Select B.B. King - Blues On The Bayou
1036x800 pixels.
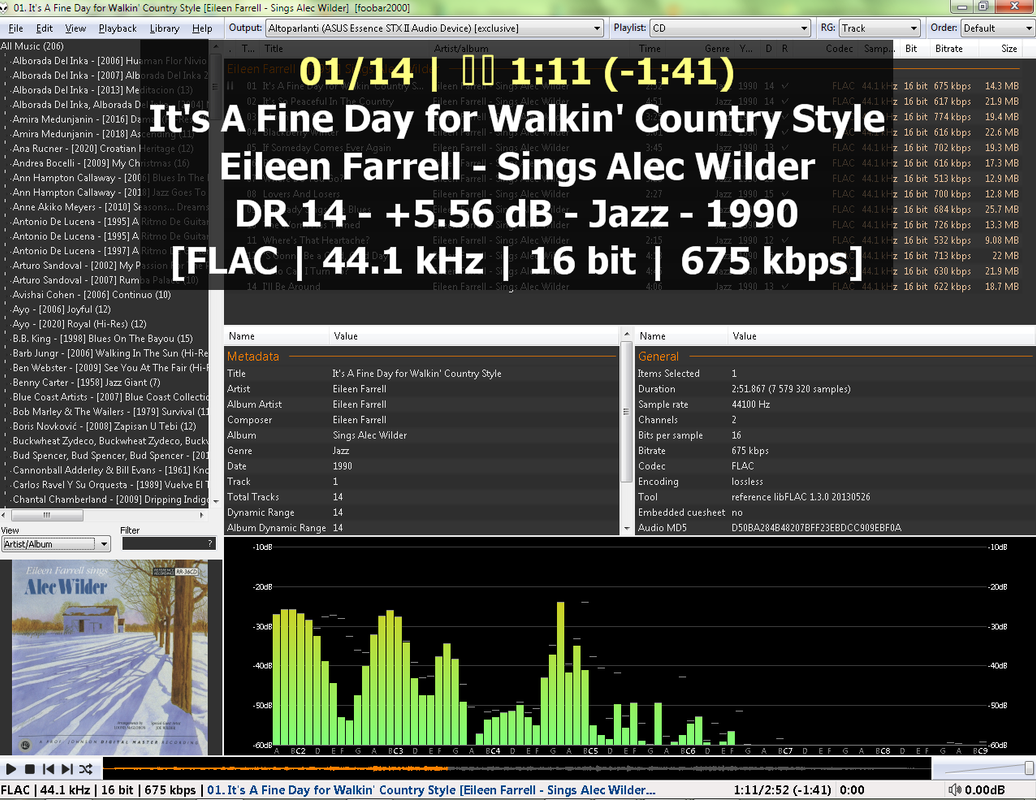pyautogui.click(x=102, y=338)
